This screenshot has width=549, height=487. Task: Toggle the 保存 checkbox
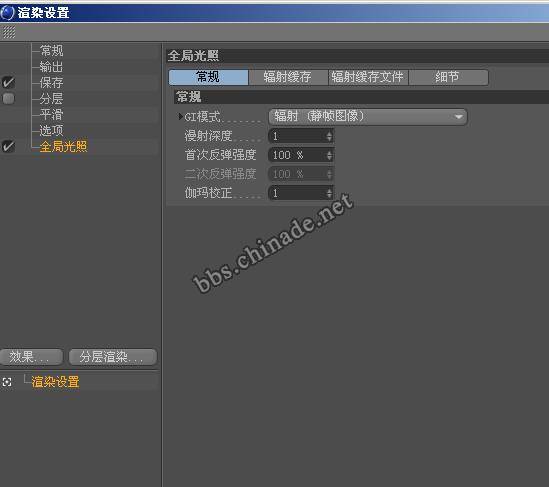8,83
